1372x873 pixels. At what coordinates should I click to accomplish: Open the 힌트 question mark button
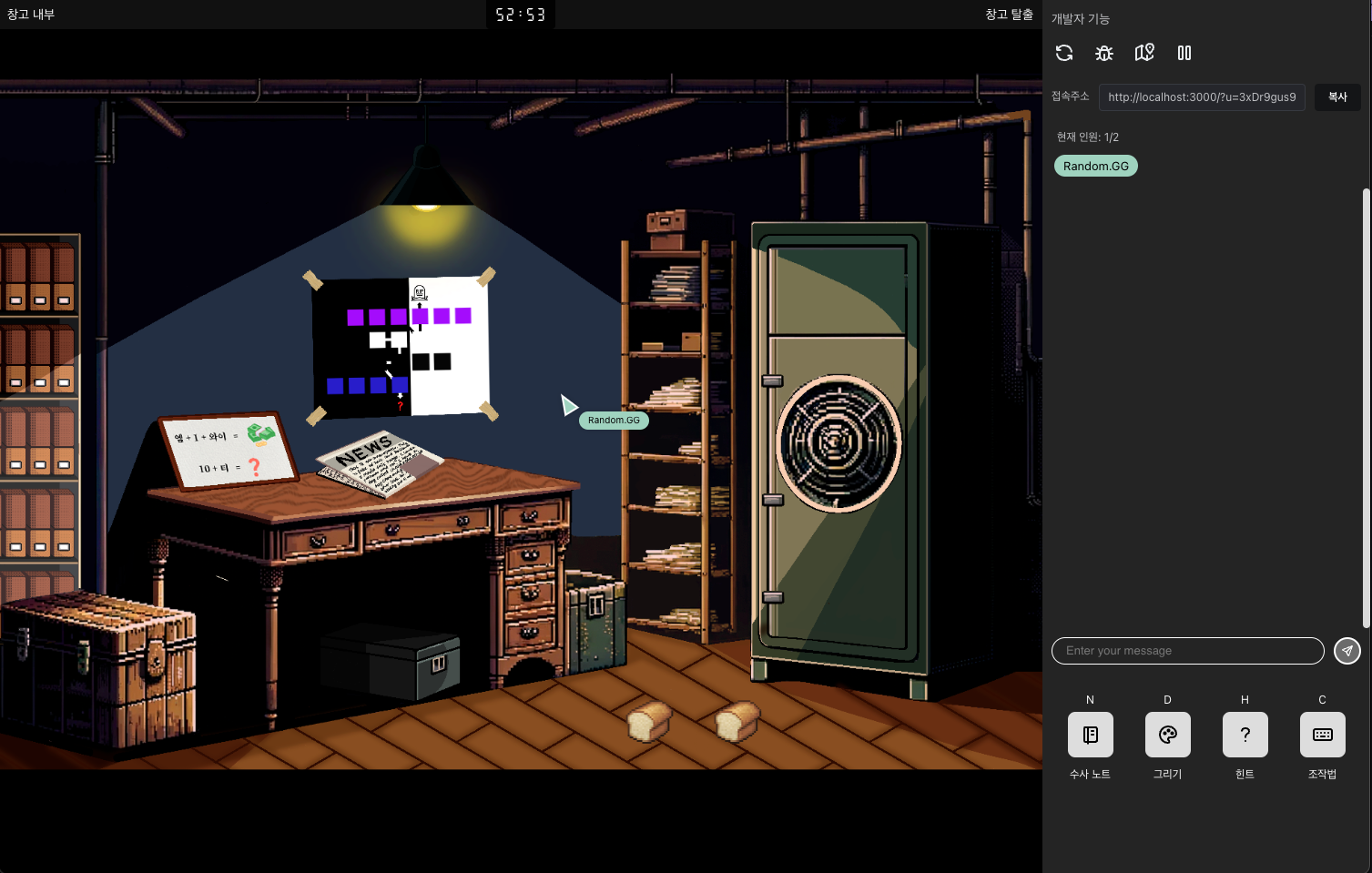coord(1245,735)
